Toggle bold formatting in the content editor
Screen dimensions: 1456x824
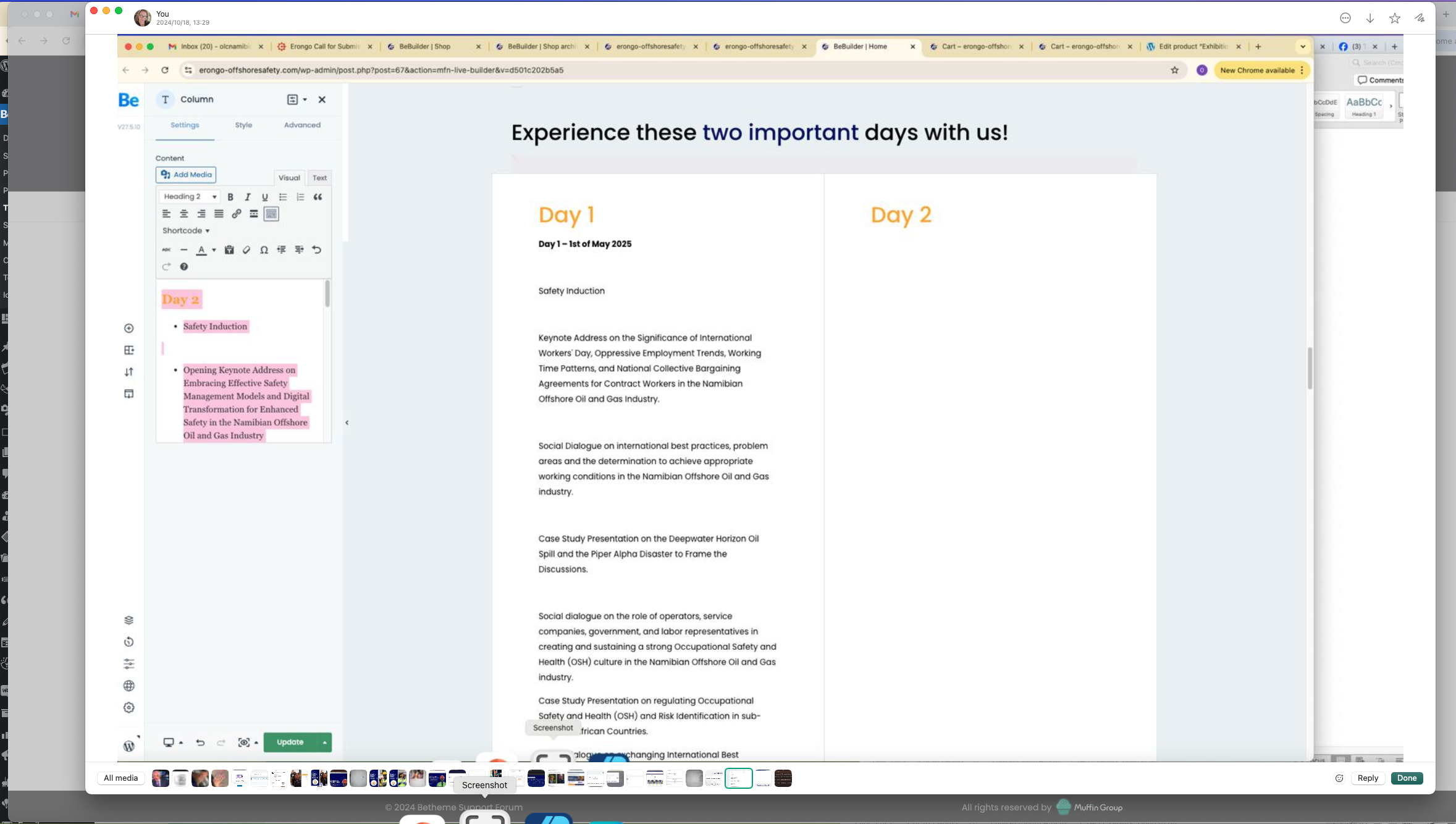(230, 197)
